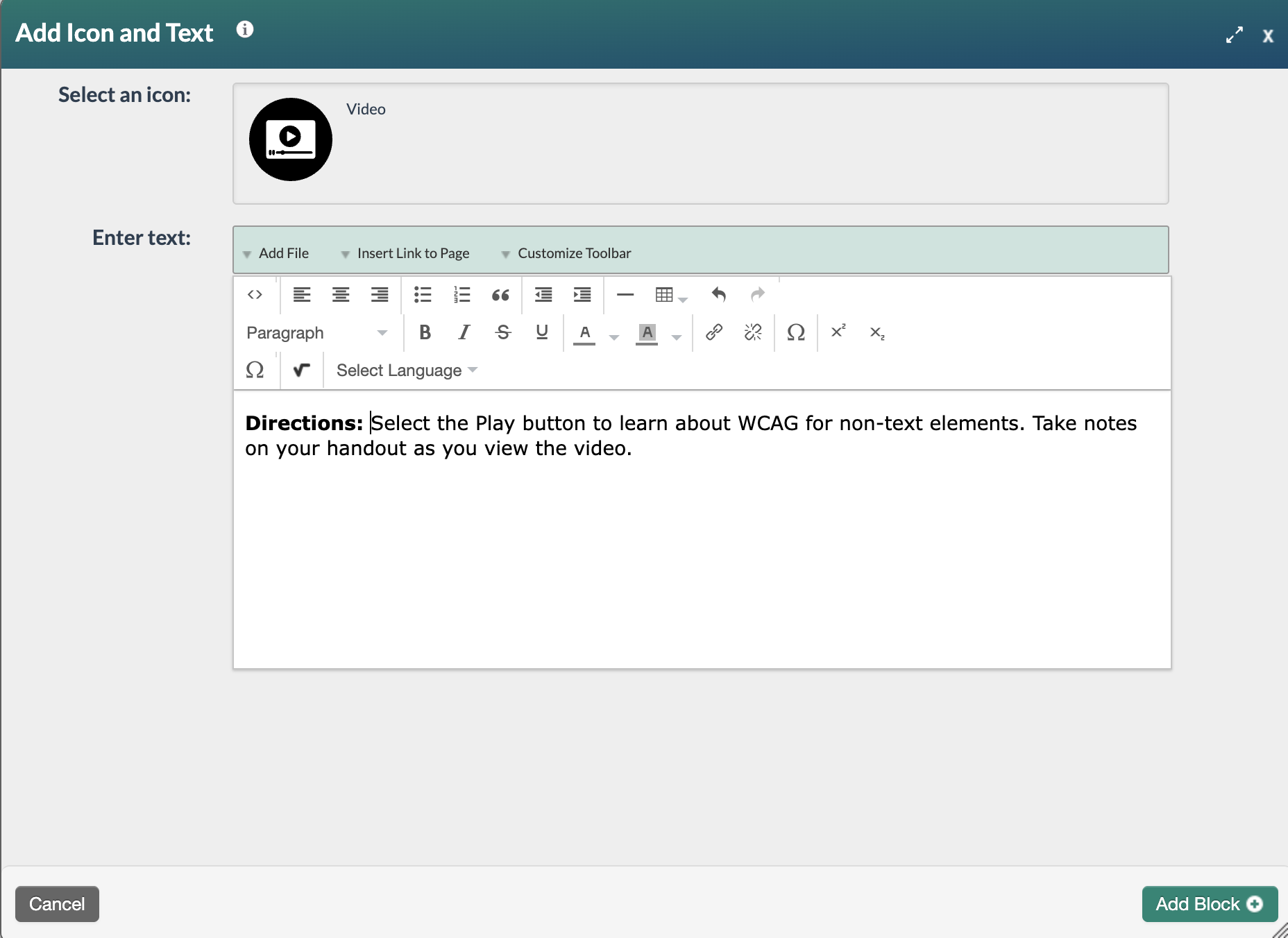Toggle italic formatting
This screenshot has height=938, width=1288.
coord(464,333)
